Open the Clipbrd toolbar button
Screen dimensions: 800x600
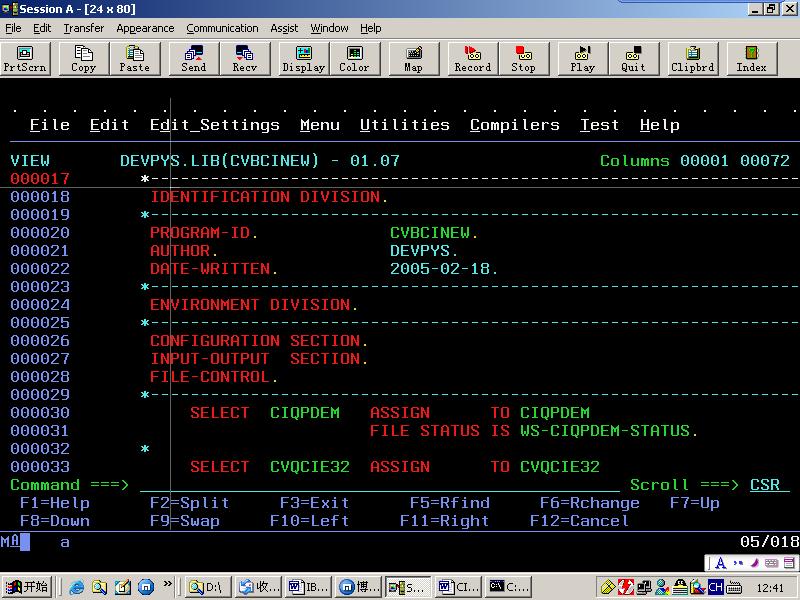coord(692,59)
